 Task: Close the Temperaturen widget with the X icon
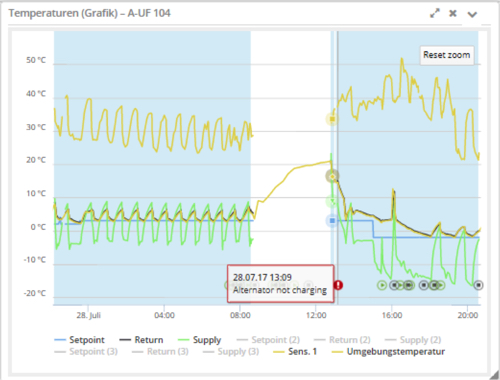453,13
